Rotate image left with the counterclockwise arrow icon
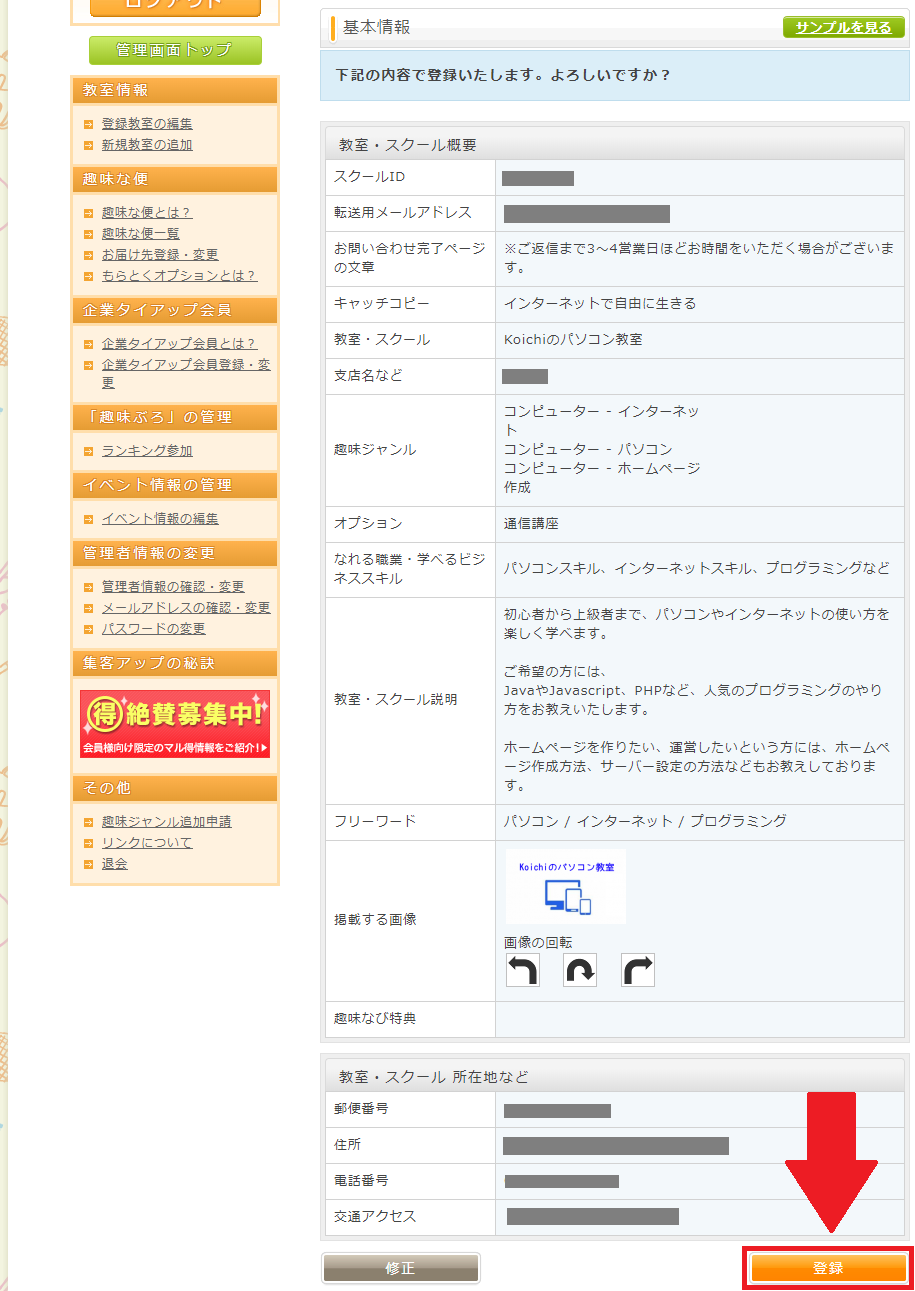 point(522,970)
